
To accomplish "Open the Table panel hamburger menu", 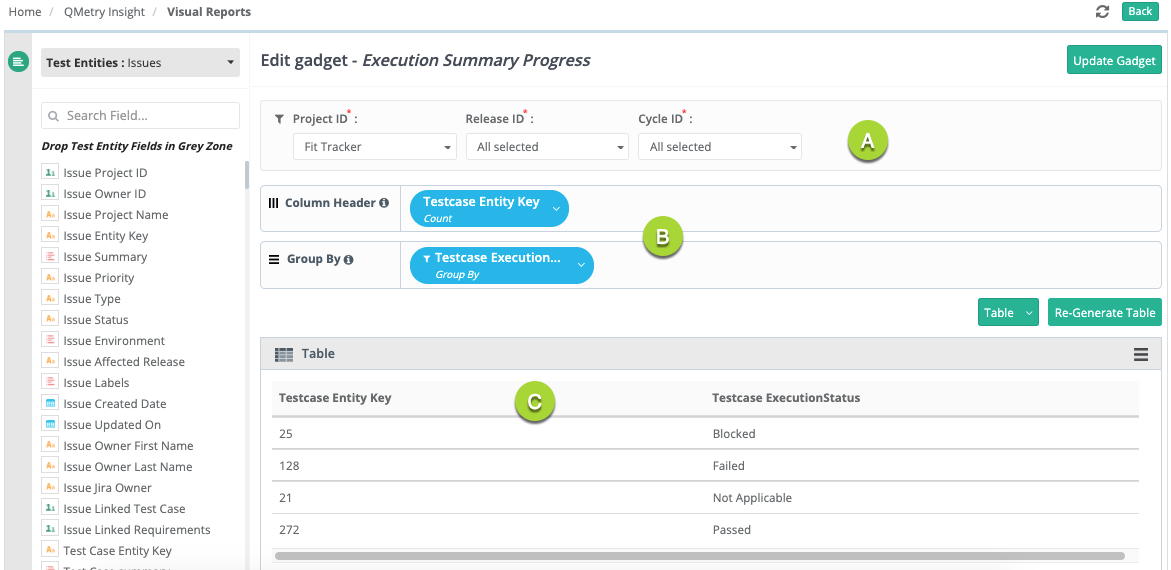I will tap(1140, 354).
